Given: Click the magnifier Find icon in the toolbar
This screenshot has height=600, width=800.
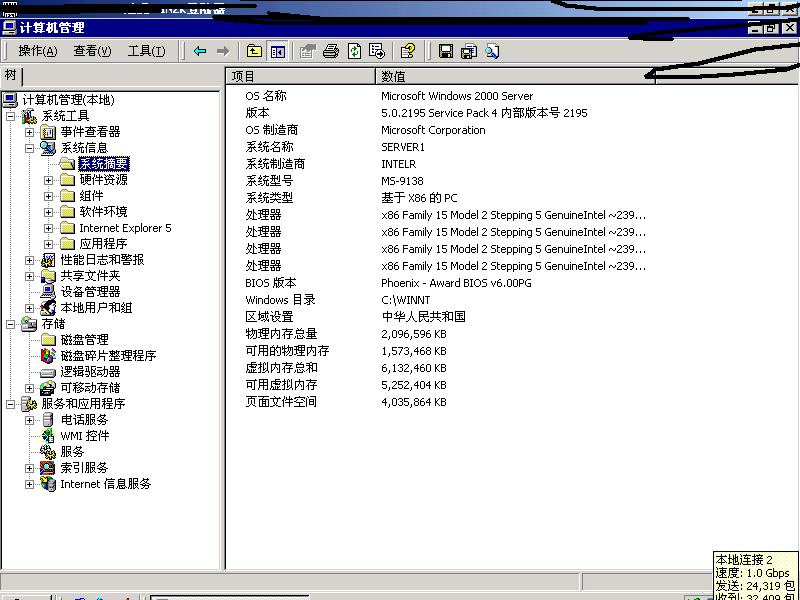Looking at the screenshot, I should click(492, 51).
